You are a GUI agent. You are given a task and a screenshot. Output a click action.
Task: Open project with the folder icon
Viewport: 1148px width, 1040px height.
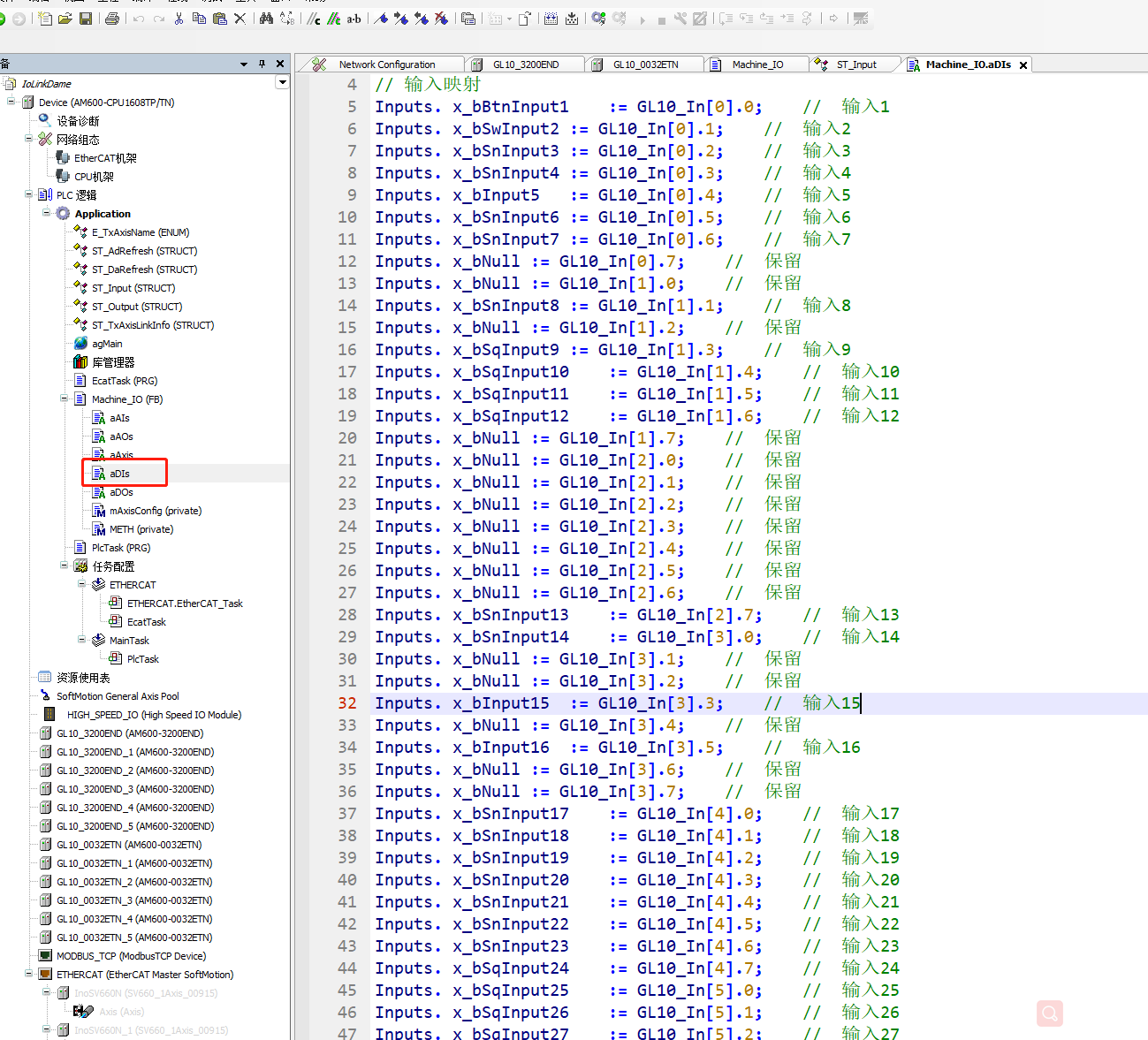pyautogui.click(x=65, y=18)
